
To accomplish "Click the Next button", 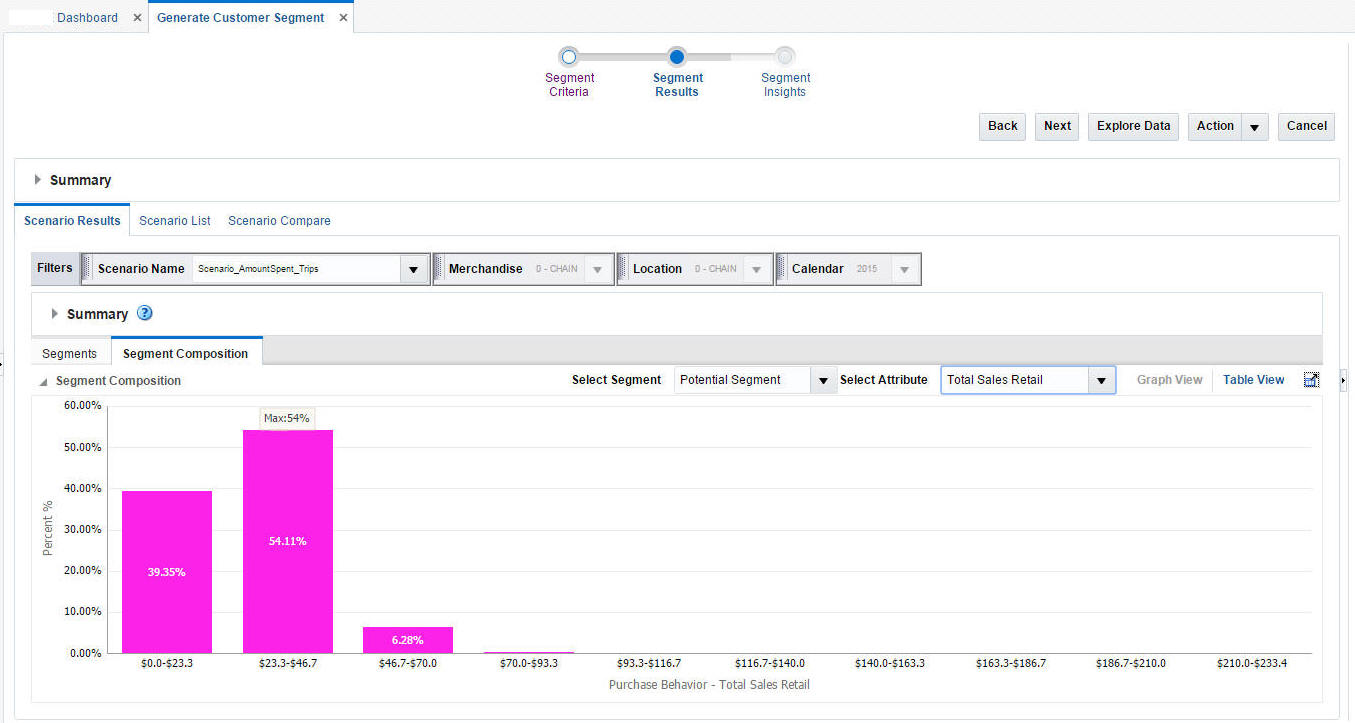I will [x=1057, y=126].
